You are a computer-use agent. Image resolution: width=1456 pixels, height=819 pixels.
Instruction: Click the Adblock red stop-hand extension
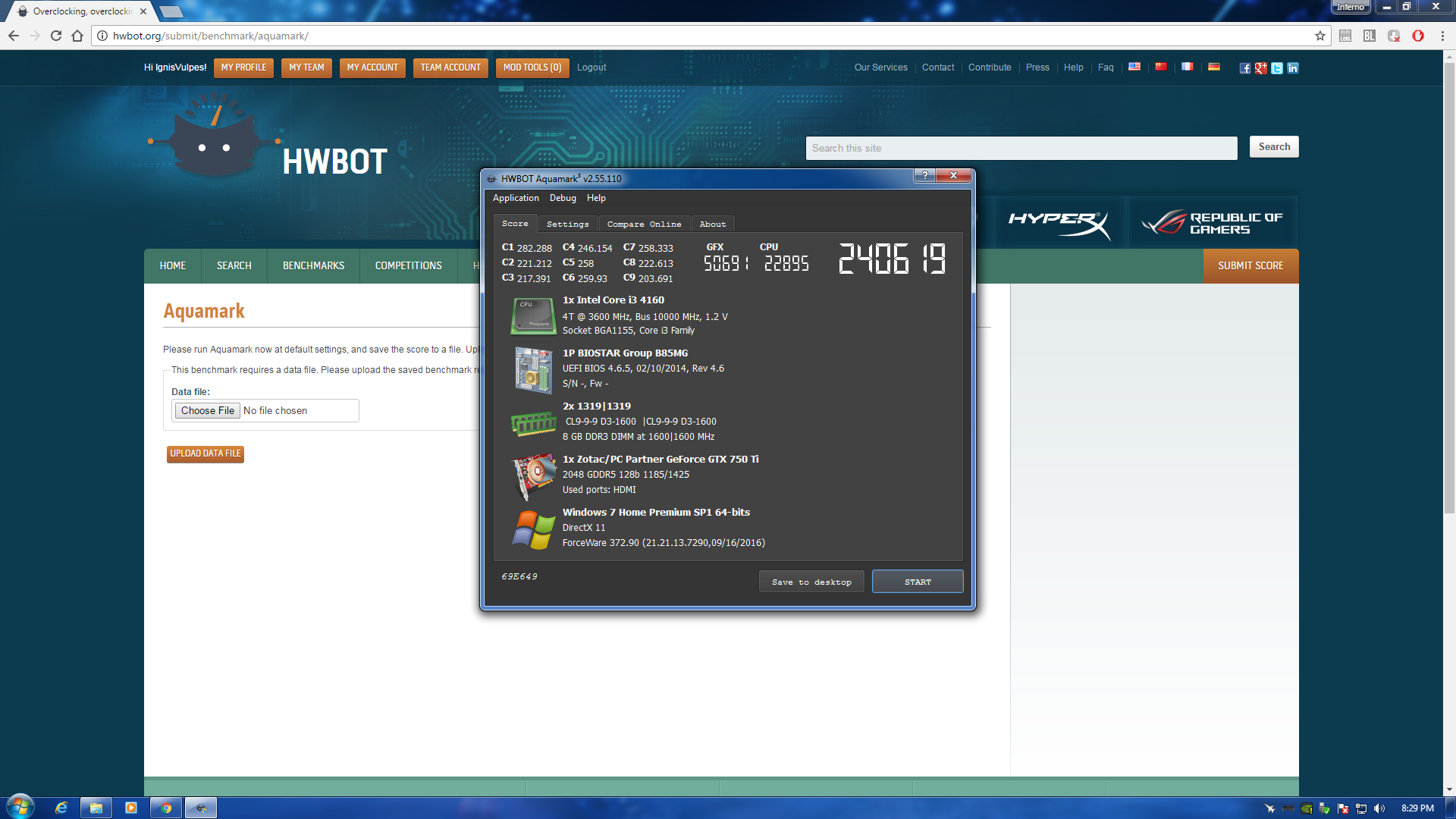tap(1418, 36)
